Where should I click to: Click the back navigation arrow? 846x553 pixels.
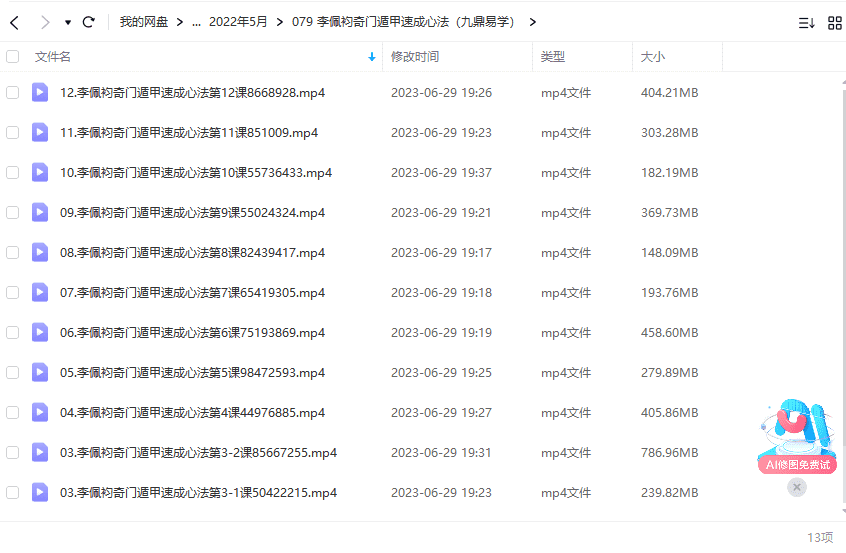15,22
